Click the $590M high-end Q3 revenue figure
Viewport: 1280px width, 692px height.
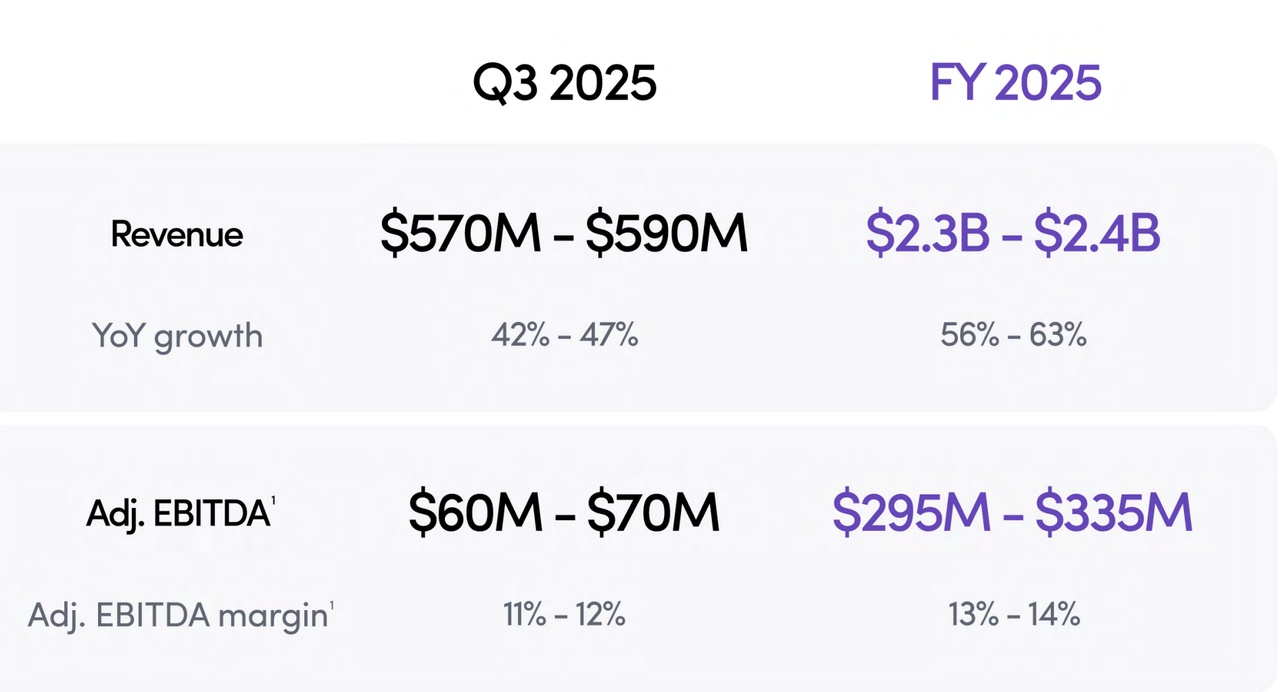click(x=666, y=234)
